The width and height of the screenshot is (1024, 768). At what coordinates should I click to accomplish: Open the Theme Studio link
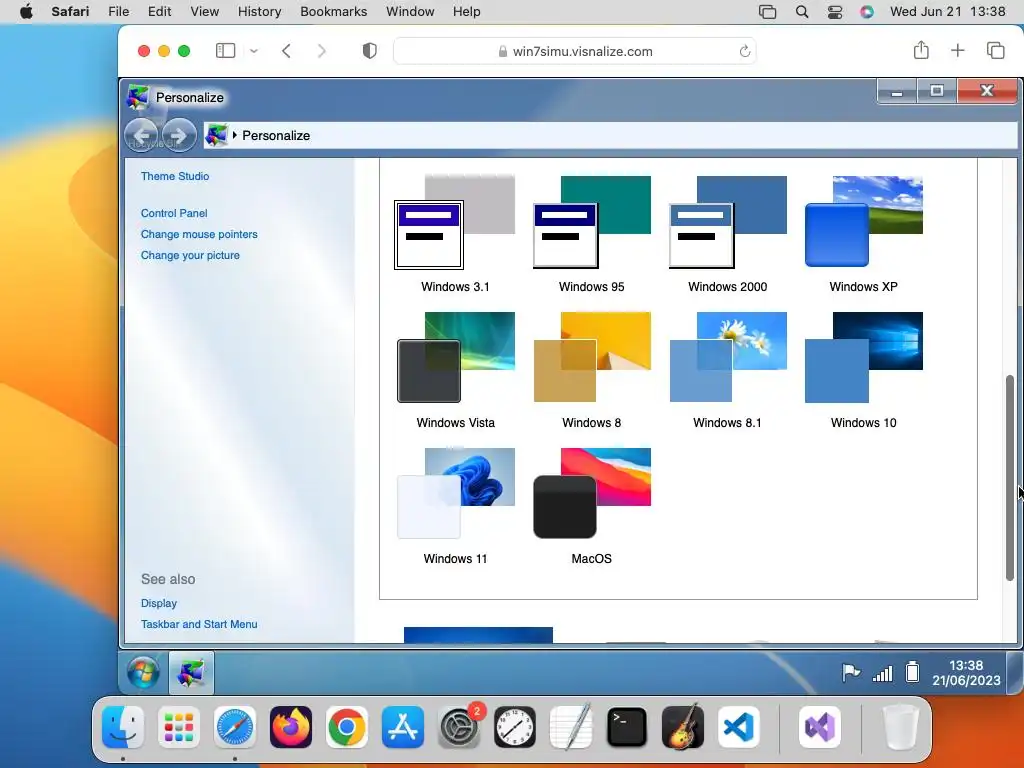click(175, 176)
